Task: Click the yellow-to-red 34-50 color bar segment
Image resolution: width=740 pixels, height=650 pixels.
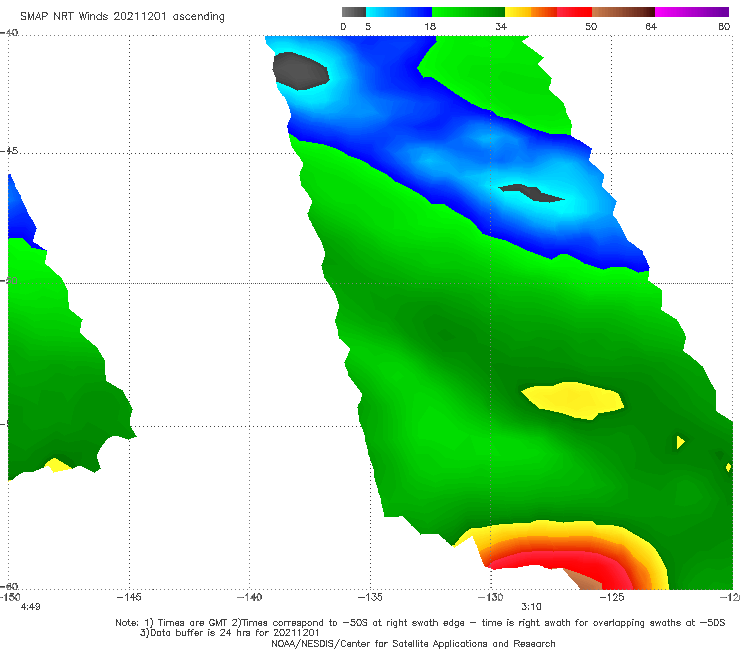Action: [548, 12]
